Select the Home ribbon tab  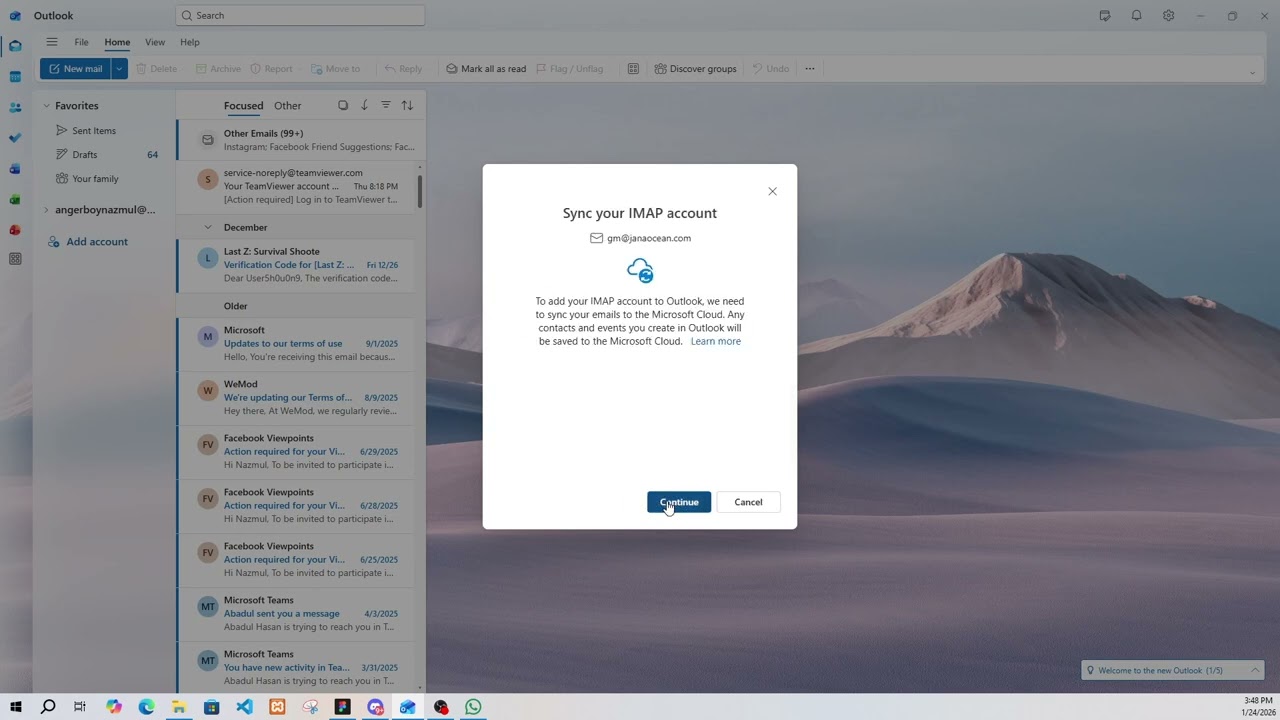point(117,42)
